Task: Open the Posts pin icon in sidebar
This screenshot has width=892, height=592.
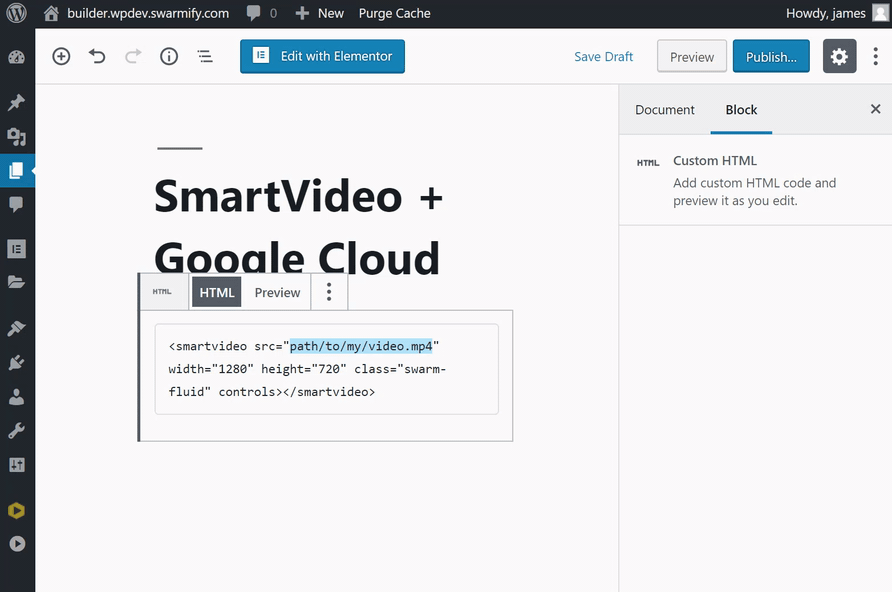Action: (x=16, y=102)
